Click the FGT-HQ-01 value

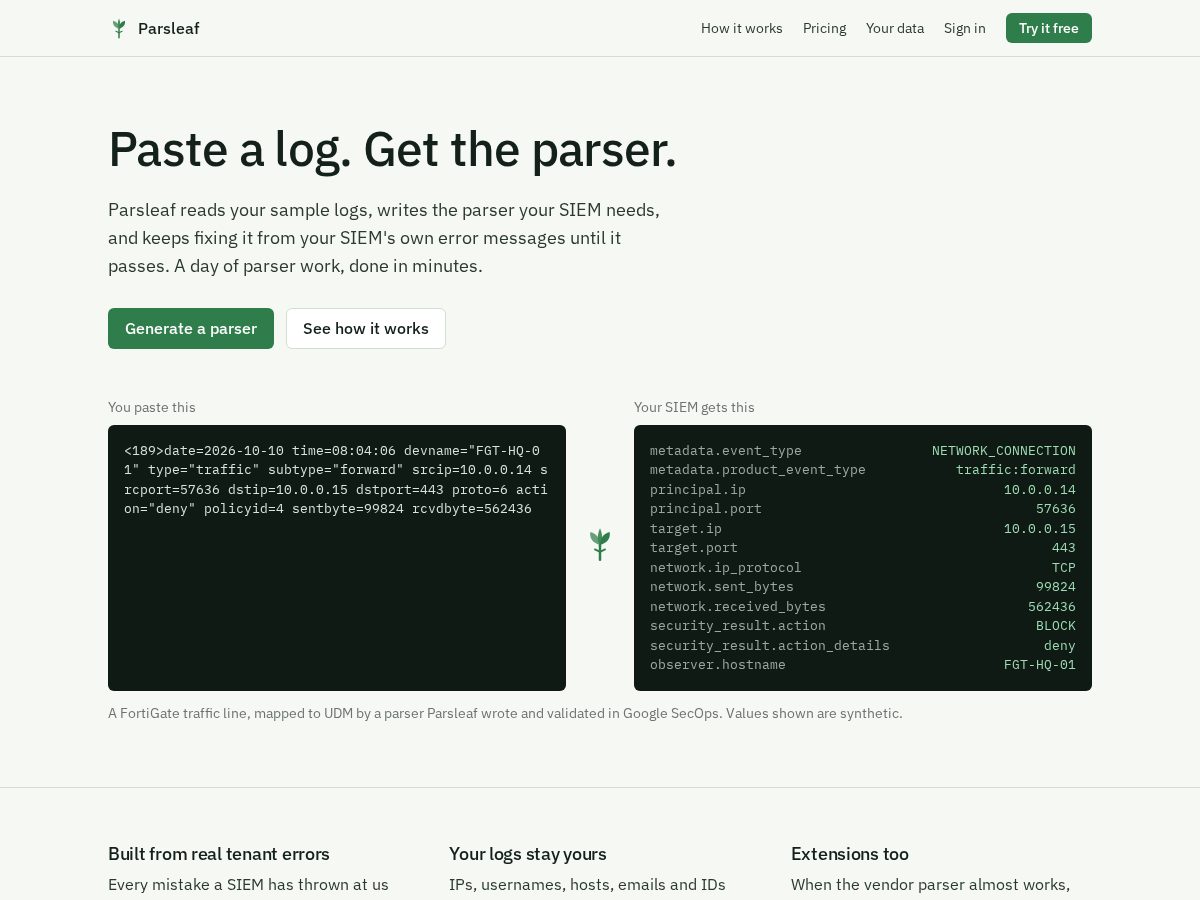pos(1040,665)
